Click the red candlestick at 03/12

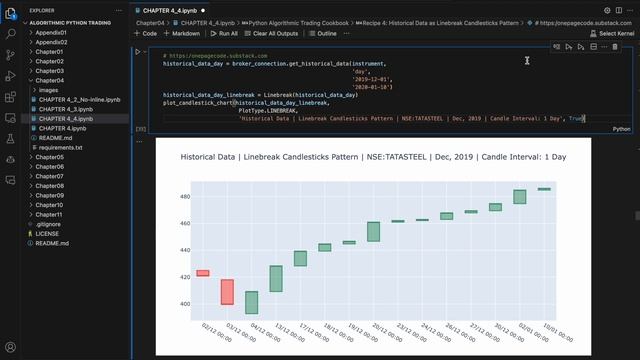(x=227, y=292)
